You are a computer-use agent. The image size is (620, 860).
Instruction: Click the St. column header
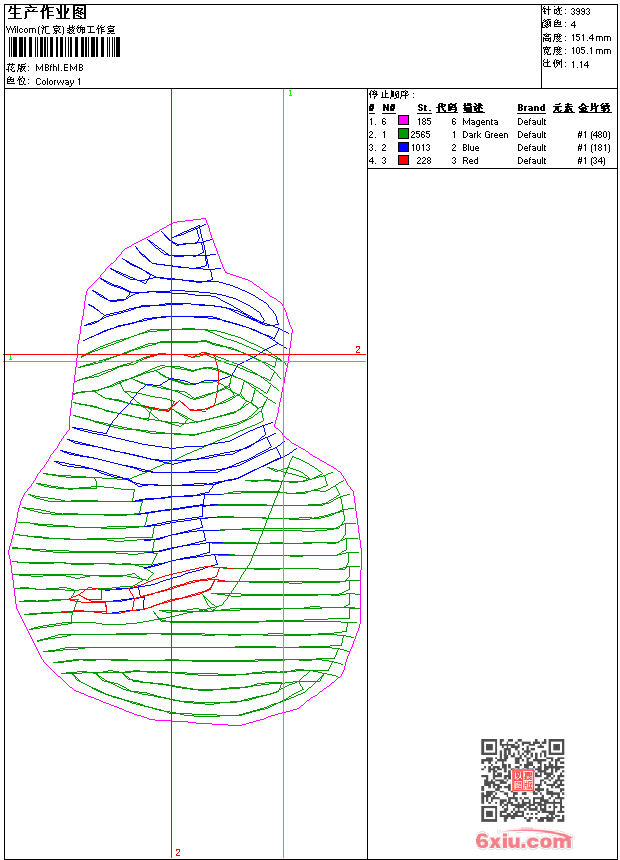pos(424,108)
